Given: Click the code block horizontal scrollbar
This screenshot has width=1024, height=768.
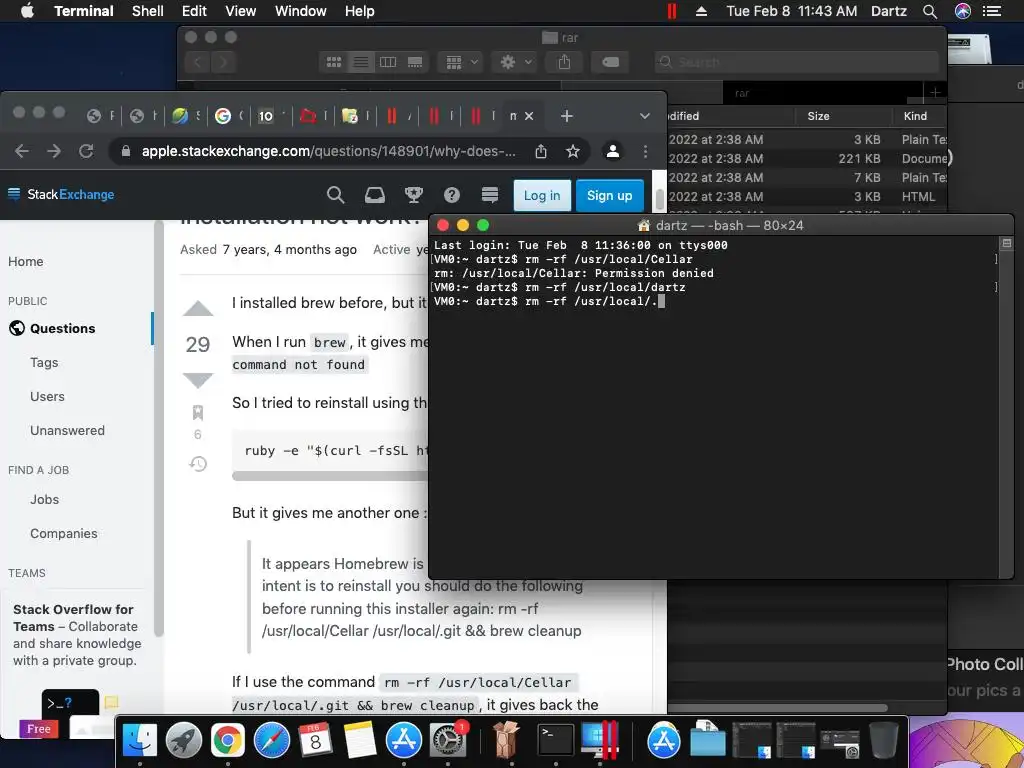Looking at the screenshot, I should (330, 476).
